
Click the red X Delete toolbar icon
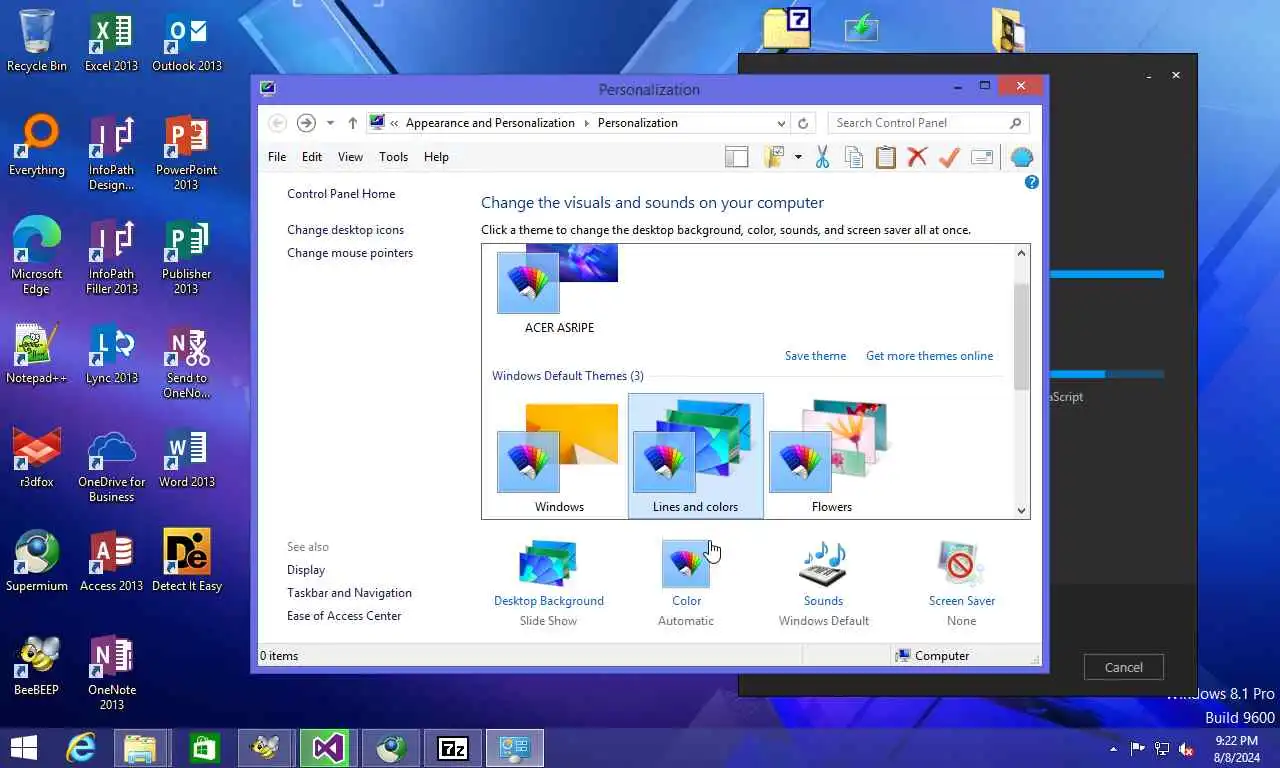(x=917, y=157)
